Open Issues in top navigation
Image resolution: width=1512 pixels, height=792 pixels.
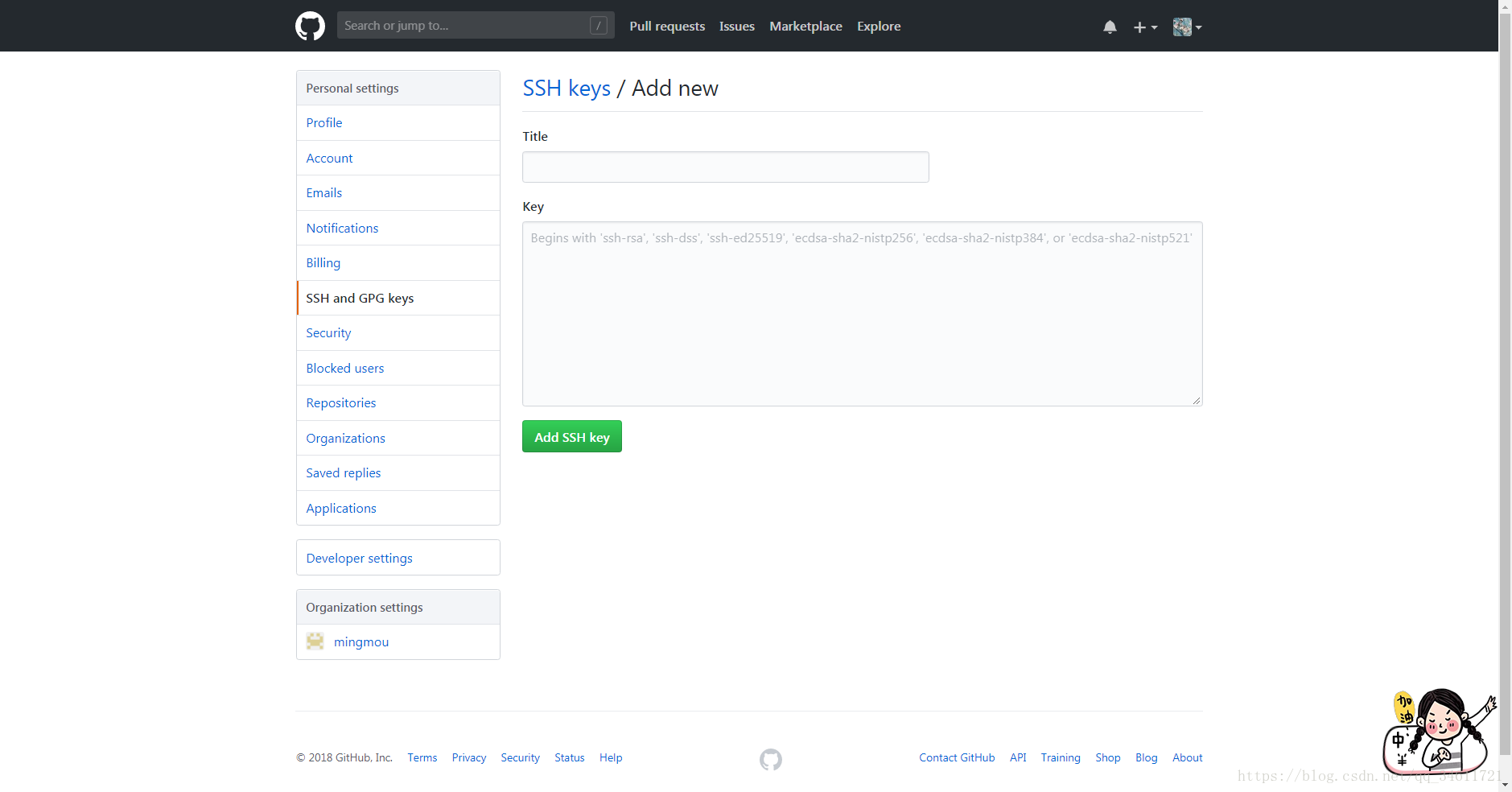(x=737, y=26)
